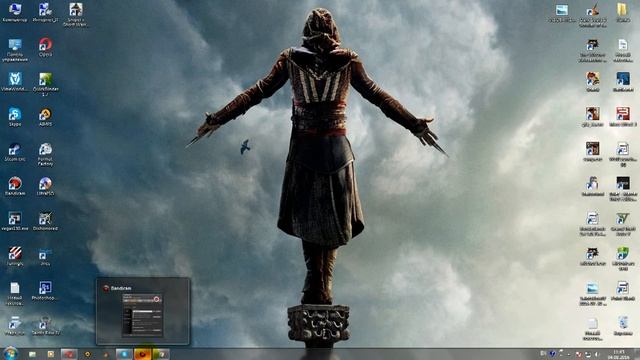Open the yellow folder desktop icon
Image resolution: width=640 pixels, height=360 pixels.
622,12
